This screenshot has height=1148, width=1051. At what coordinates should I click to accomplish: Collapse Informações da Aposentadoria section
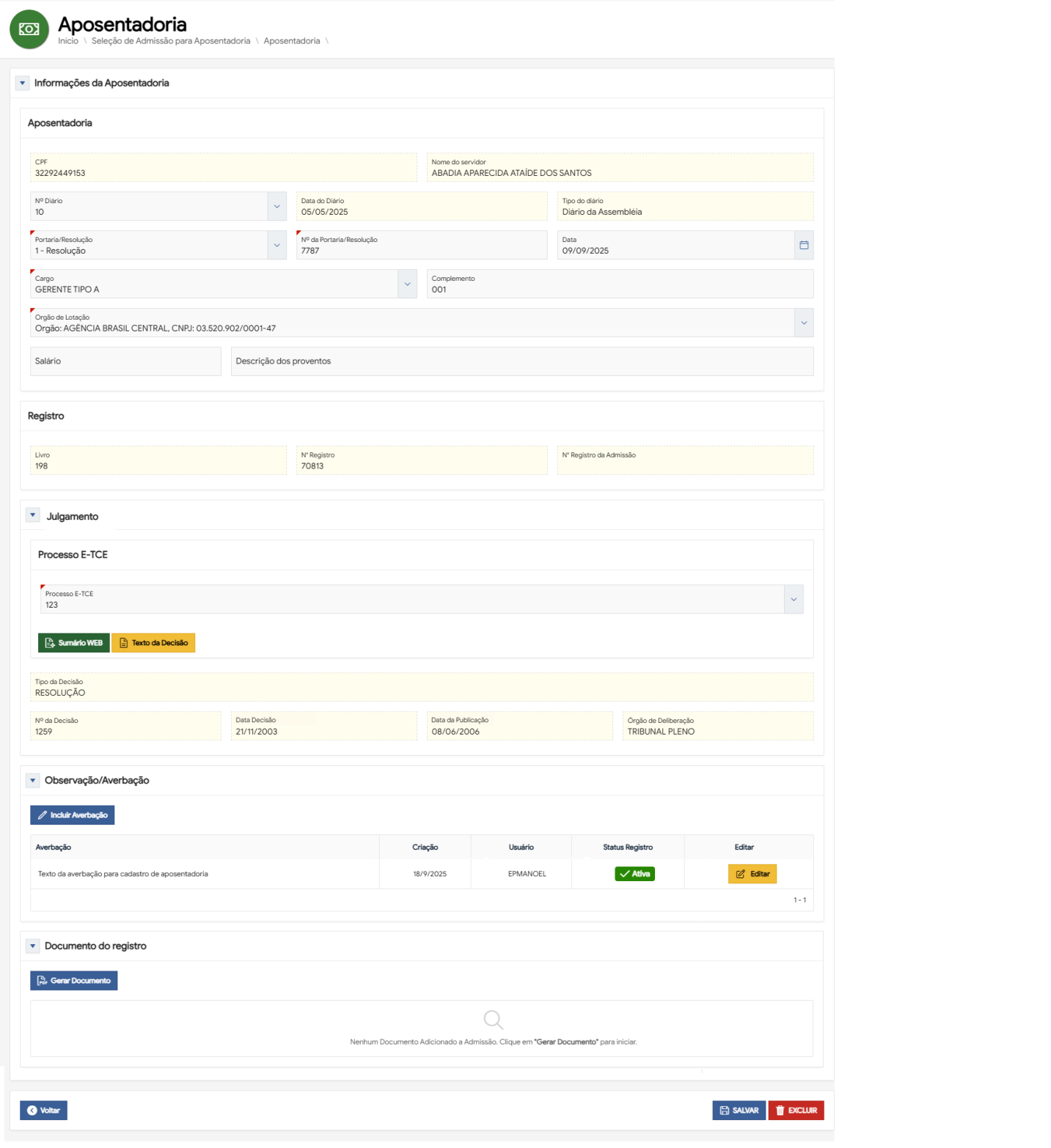tap(22, 83)
